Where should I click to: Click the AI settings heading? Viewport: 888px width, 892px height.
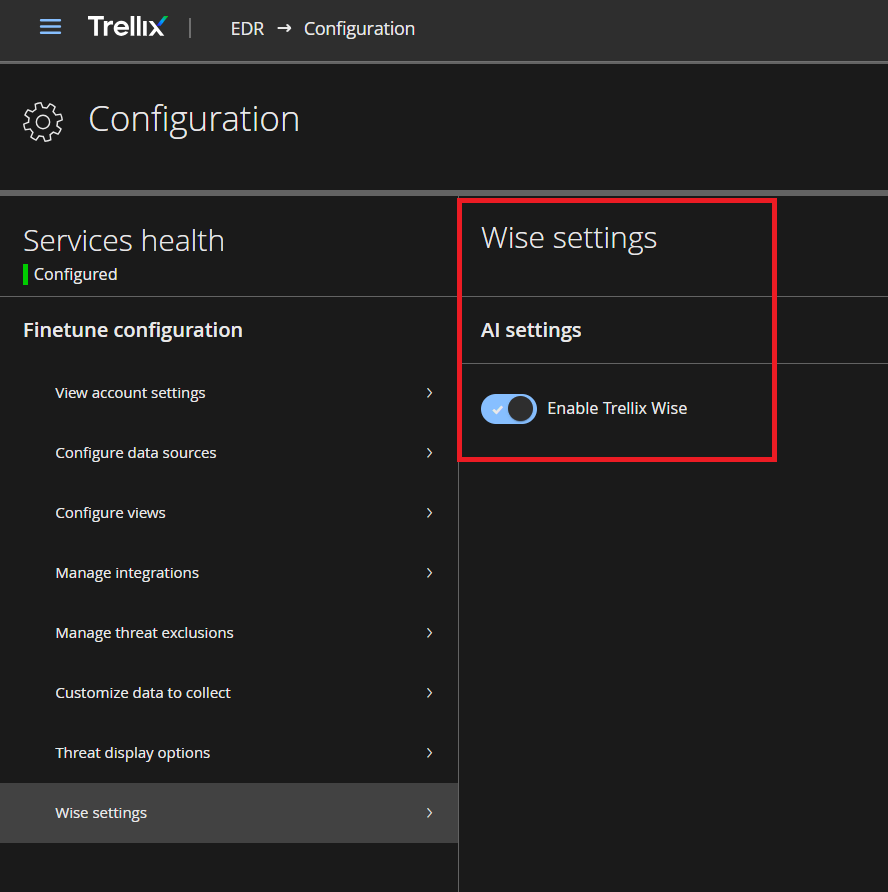click(531, 330)
